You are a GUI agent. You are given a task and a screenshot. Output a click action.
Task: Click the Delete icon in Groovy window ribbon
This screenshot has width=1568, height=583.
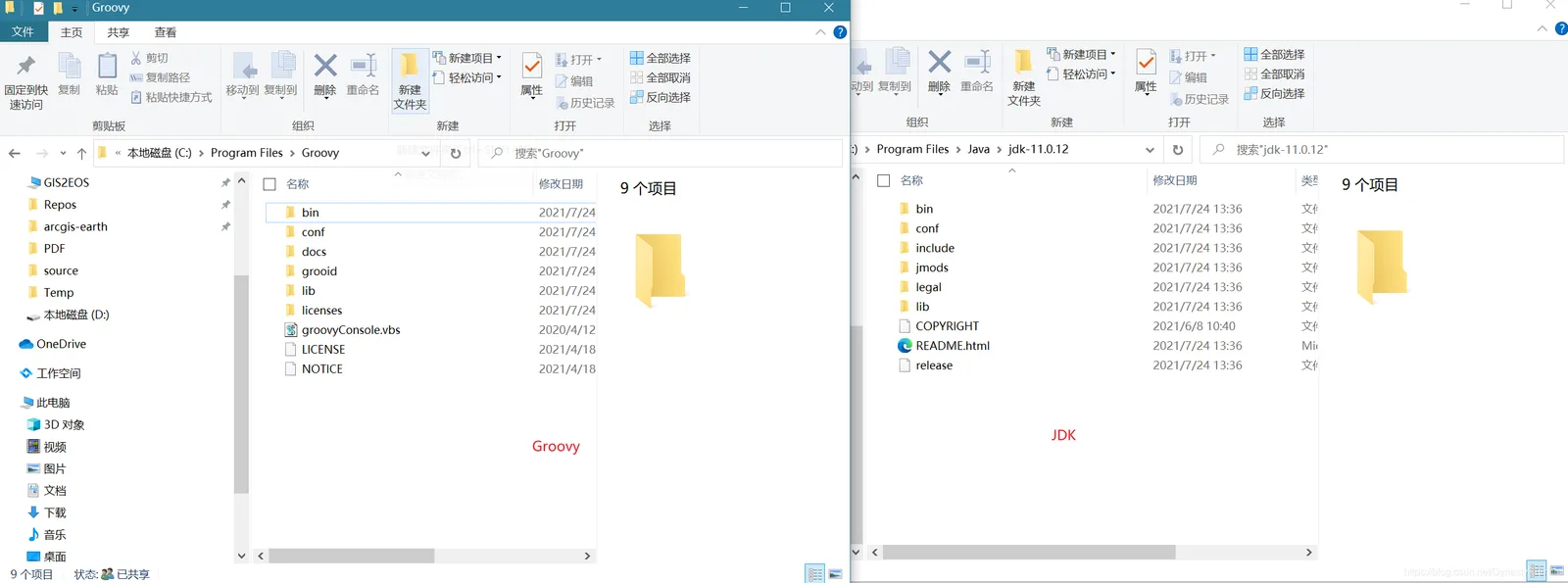(325, 67)
